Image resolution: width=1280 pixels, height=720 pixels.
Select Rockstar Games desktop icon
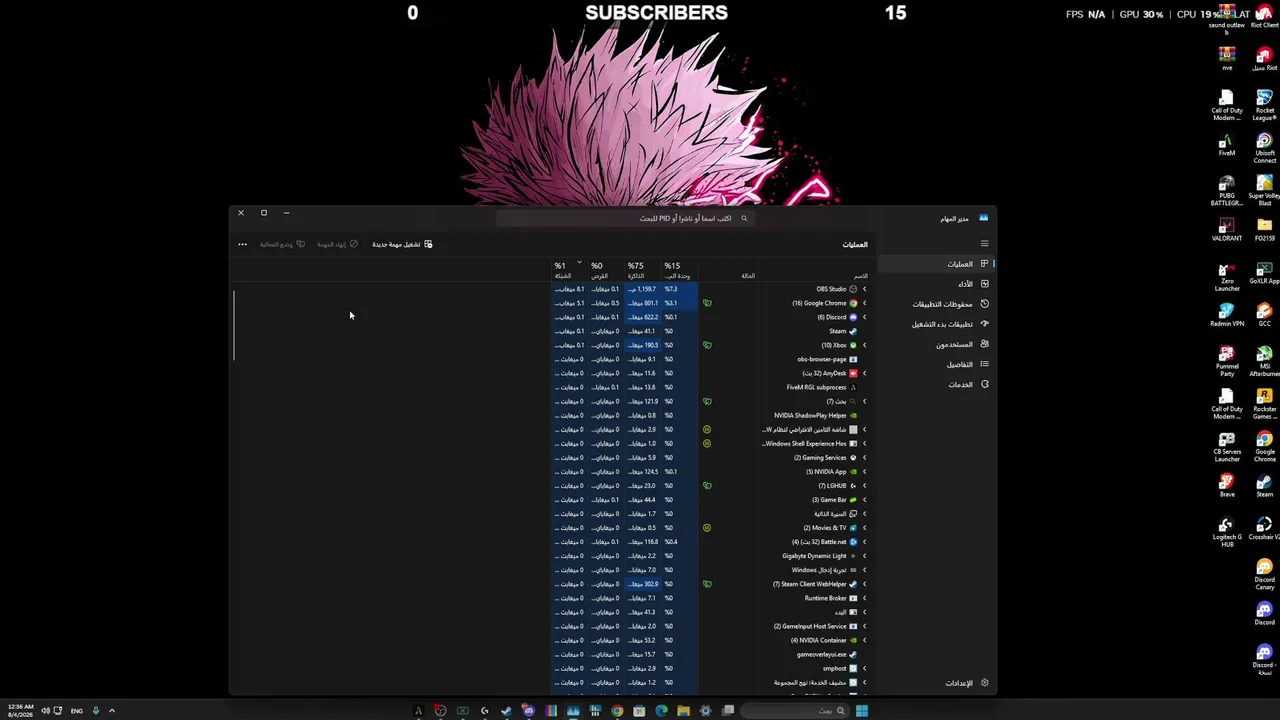[x=1264, y=404]
